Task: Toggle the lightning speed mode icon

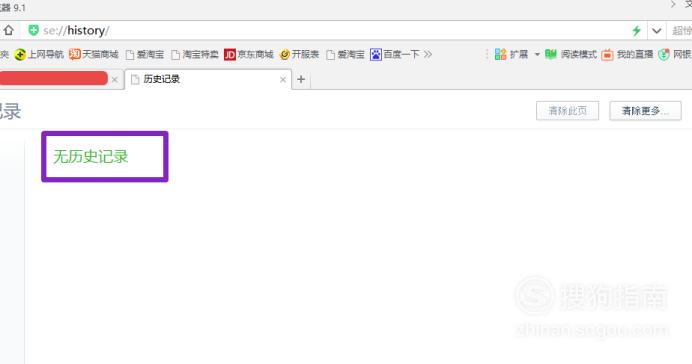Action: (x=636, y=31)
